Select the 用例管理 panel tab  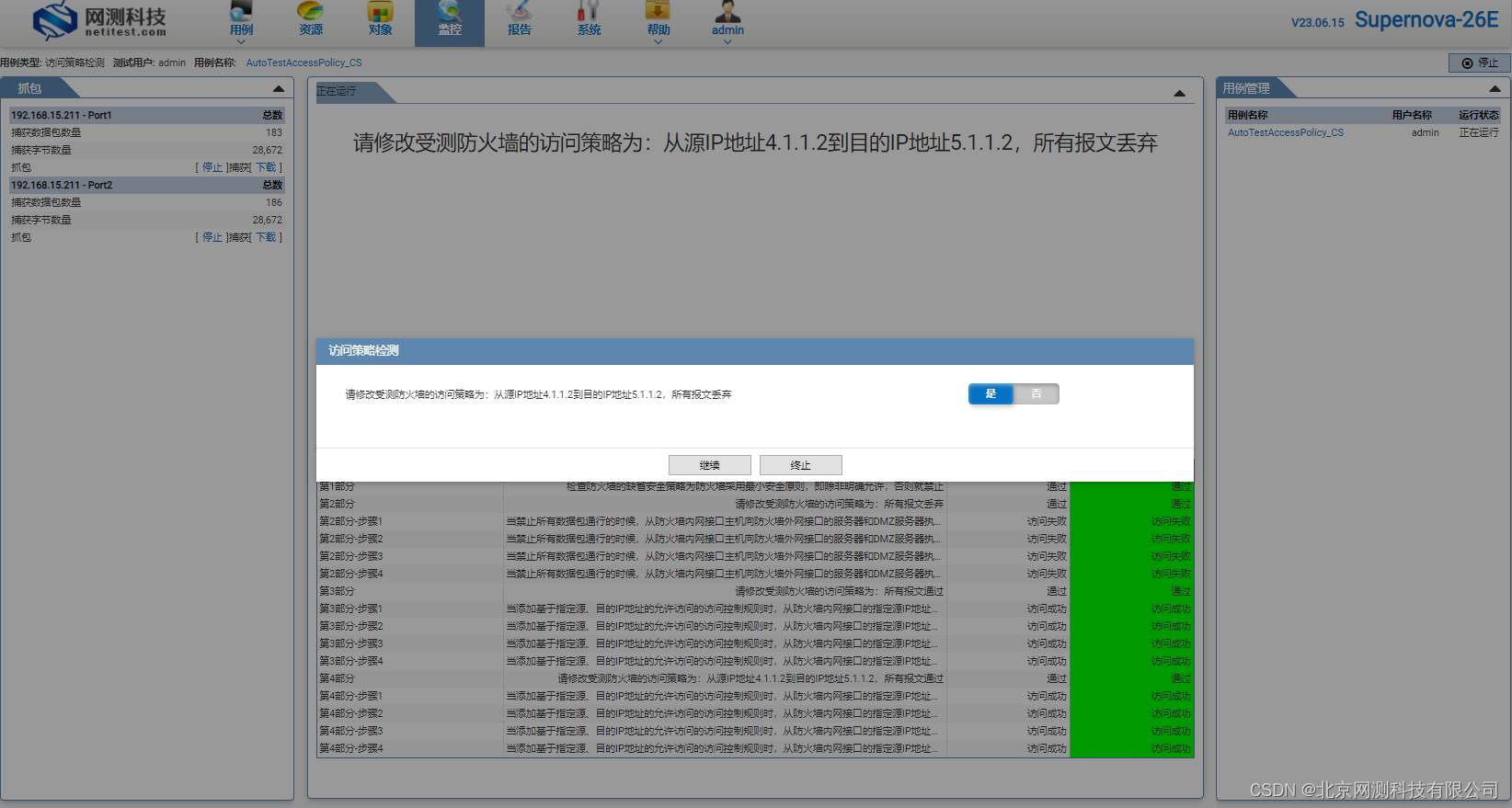1246,88
